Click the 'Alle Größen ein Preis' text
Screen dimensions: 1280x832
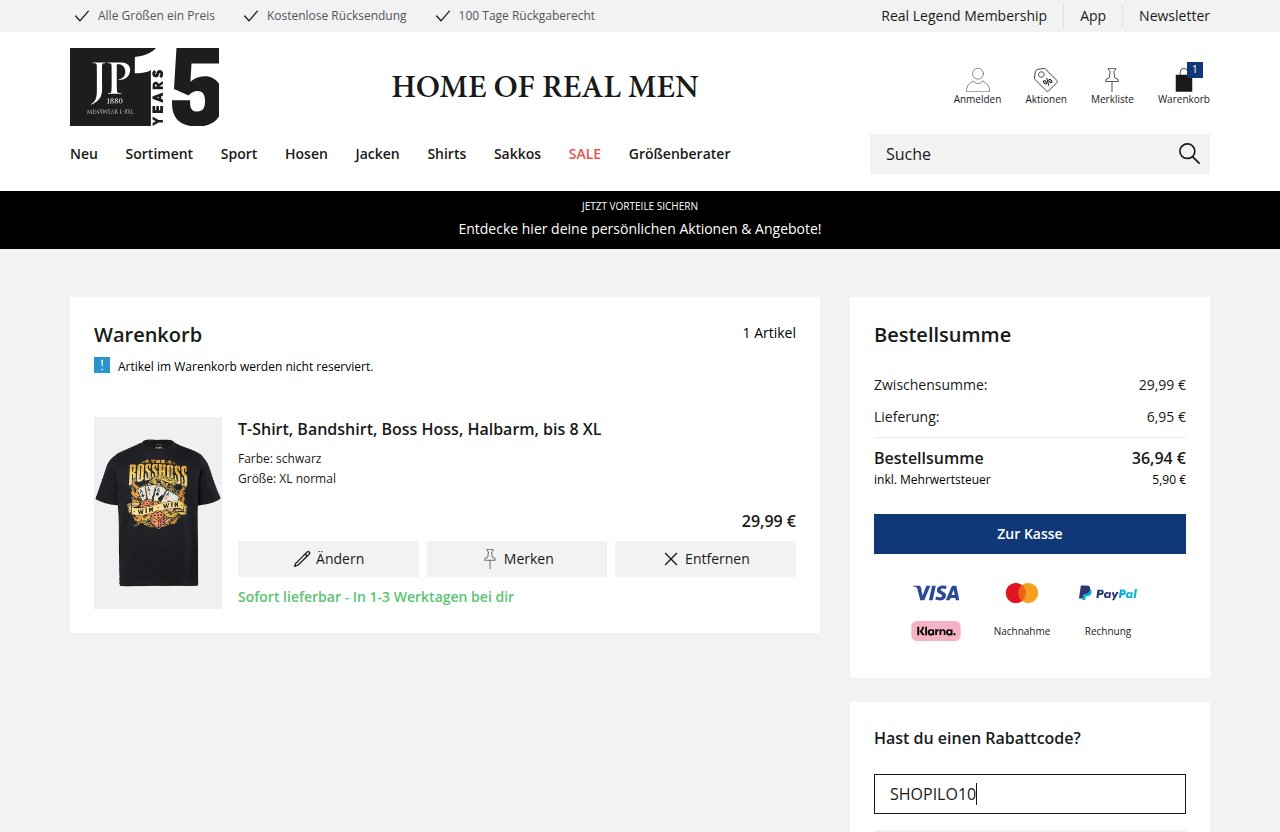156,16
